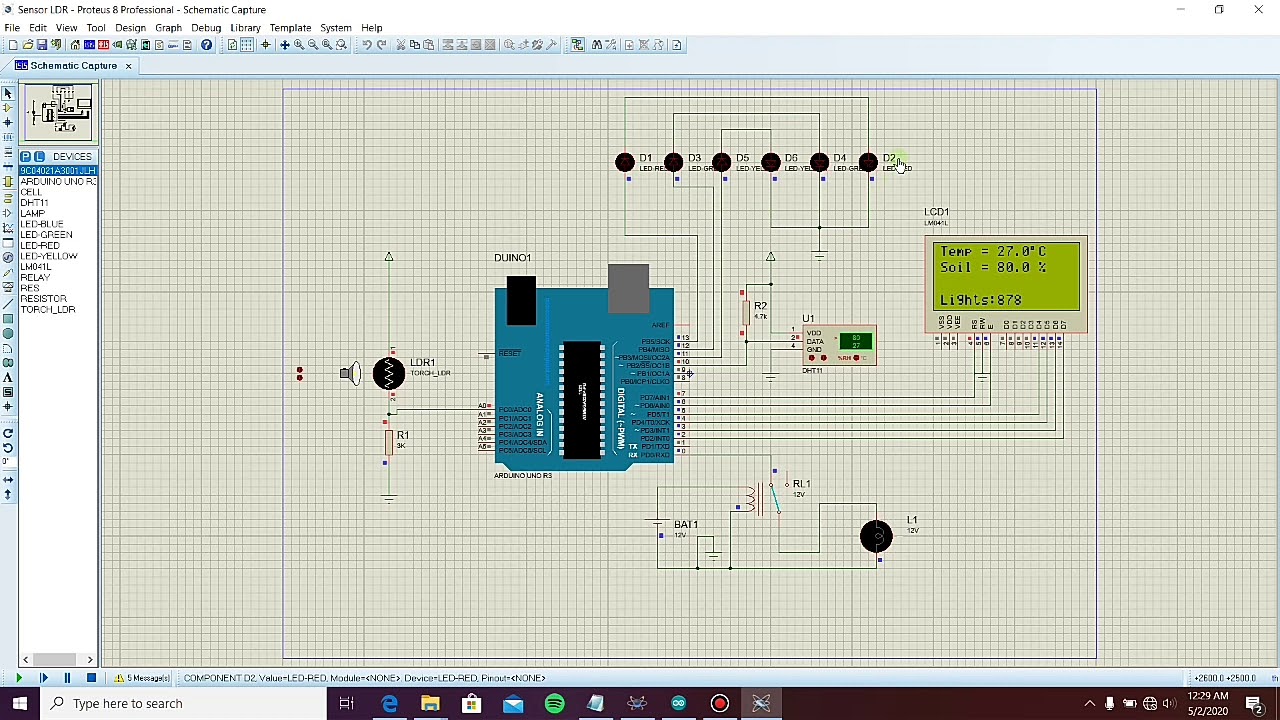The width and height of the screenshot is (1280, 720).
Task: Redraw the display using refresh icon
Action: (x=232, y=45)
